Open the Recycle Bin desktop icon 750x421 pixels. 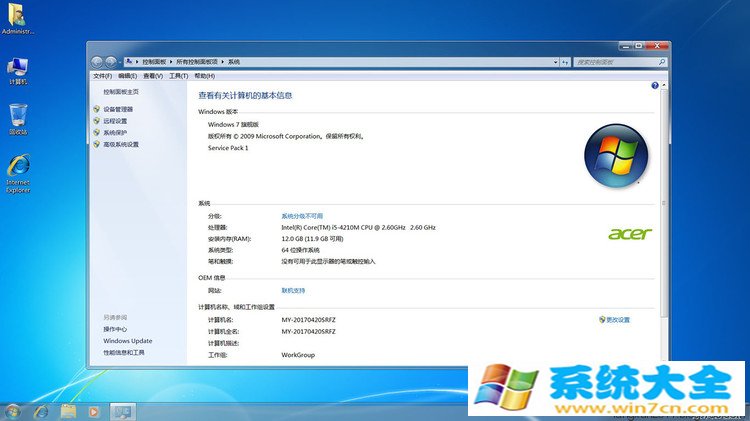18,120
